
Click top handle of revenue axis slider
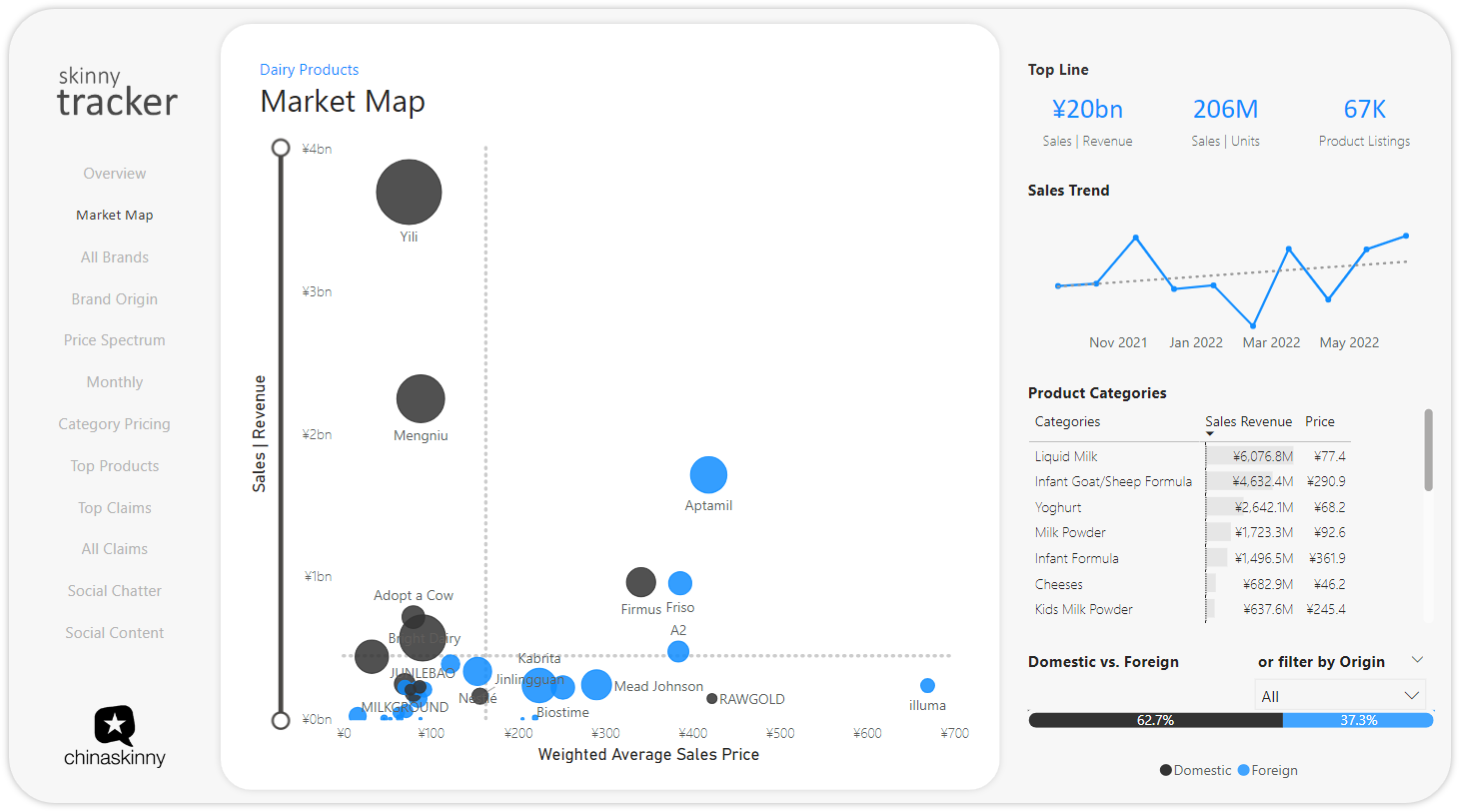point(281,148)
